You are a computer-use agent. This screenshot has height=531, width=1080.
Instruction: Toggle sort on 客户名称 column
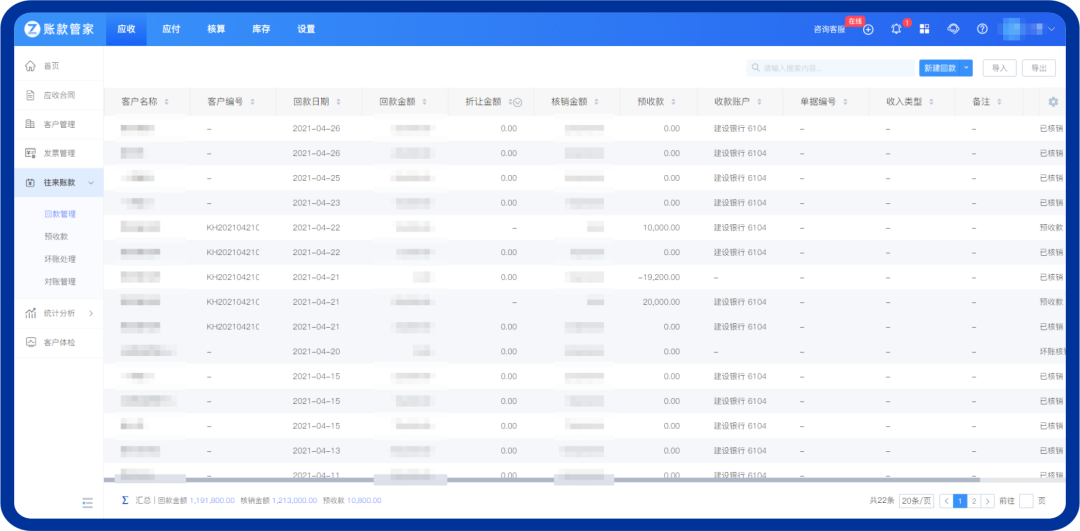pos(166,102)
